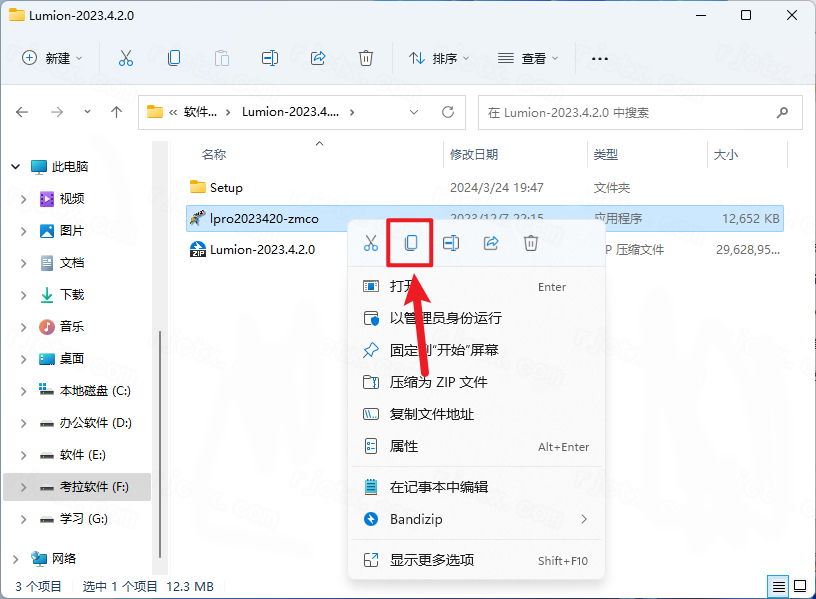
Task: Click the Lumion-2023.4.... breadcrumb
Action: click(290, 112)
